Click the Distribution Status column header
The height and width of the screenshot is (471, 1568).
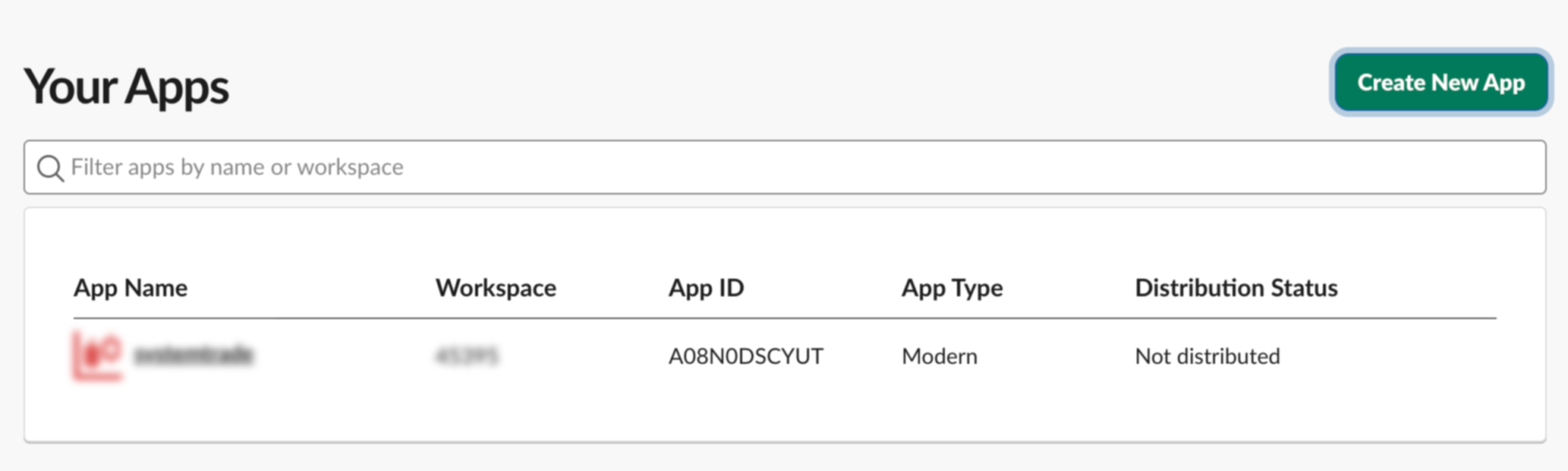(x=1236, y=288)
